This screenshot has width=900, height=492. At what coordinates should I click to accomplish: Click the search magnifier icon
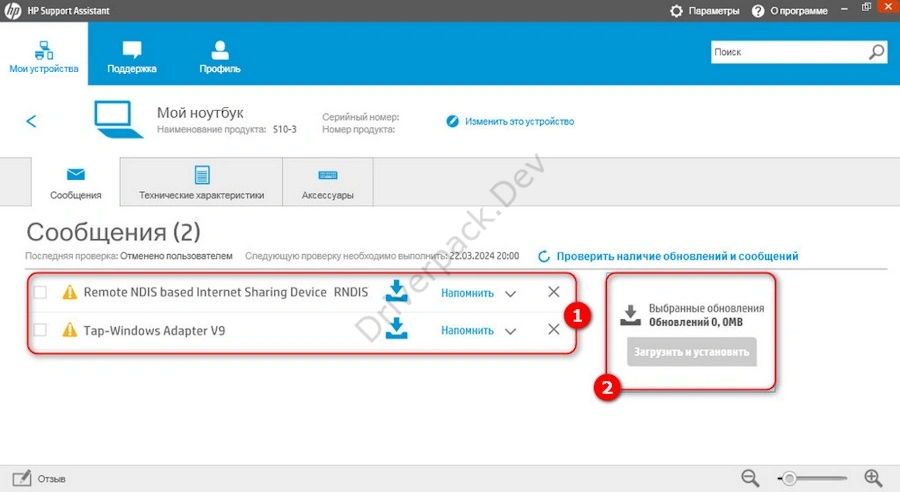876,52
